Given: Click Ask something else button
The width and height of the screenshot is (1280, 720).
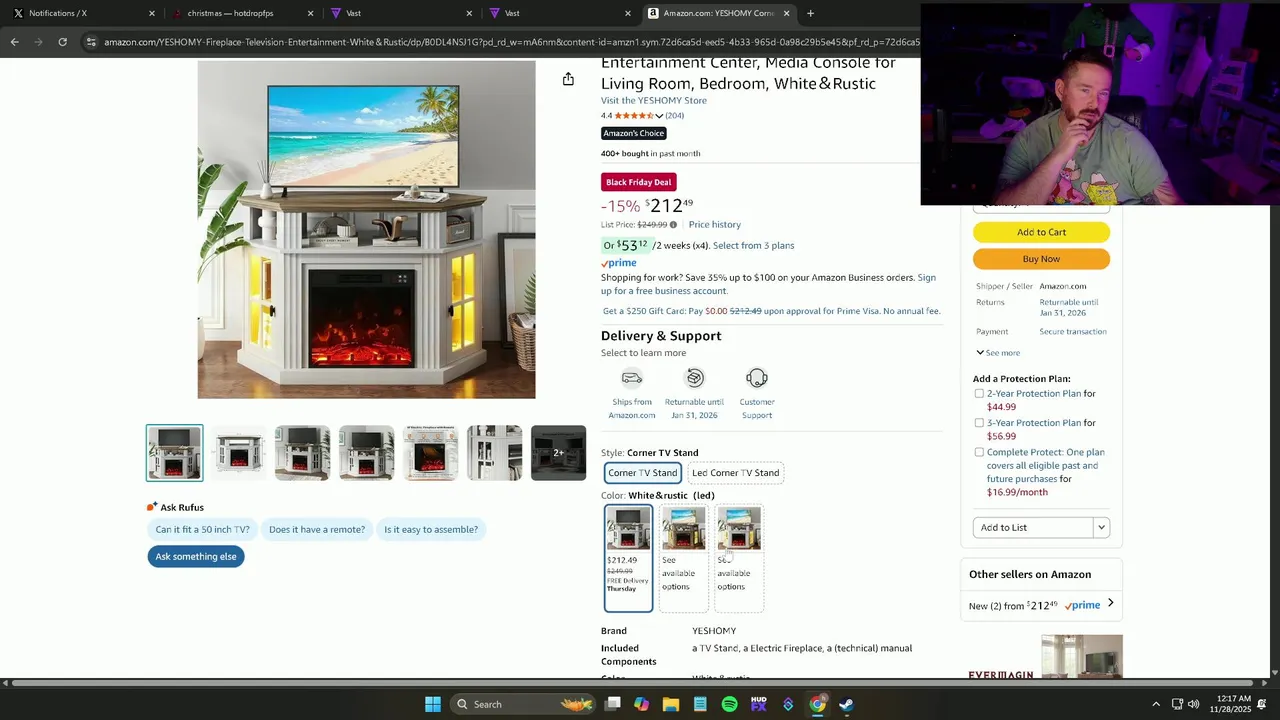Looking at the screenshot, I should click(196, 557).
